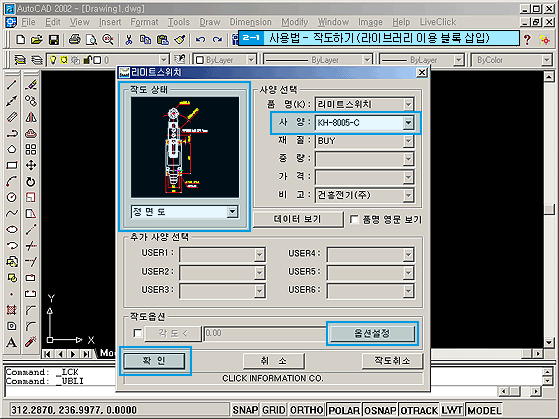The height and width of the screenshot is (419, 559).
Task: Open Print Preview icon
Action: (x=91, y=39)
